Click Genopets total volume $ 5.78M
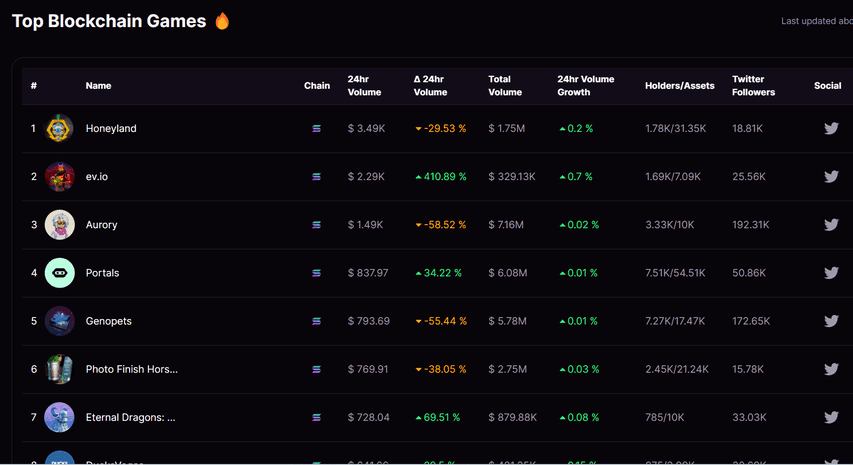Image resolution: width=853 pixels, height=465 pixels. (x=508, y=321)
